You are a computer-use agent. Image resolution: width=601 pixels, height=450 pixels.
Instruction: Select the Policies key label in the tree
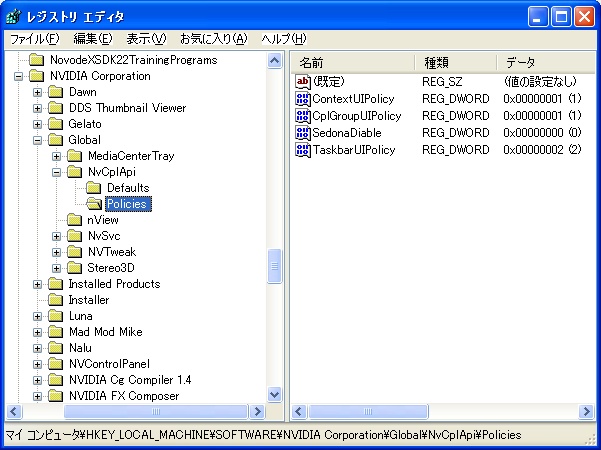(x=128, y=204)
